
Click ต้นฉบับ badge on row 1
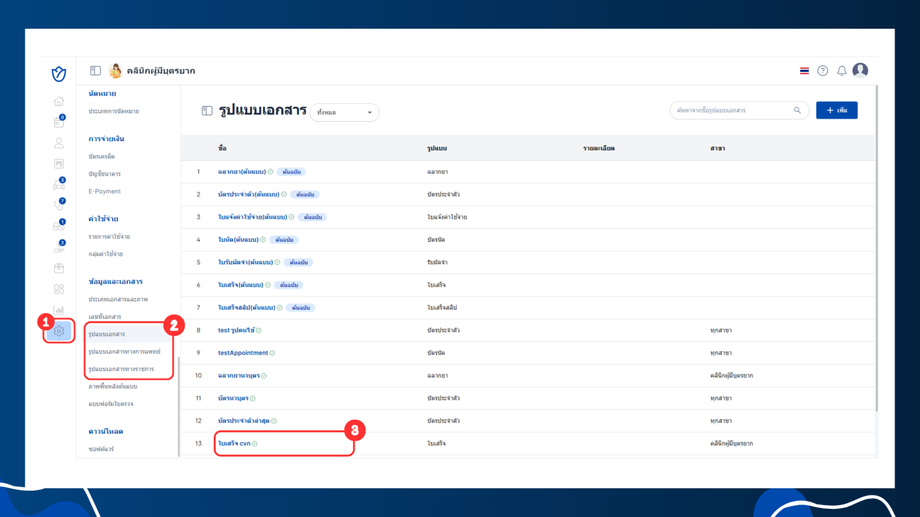[x=292, y=172]
